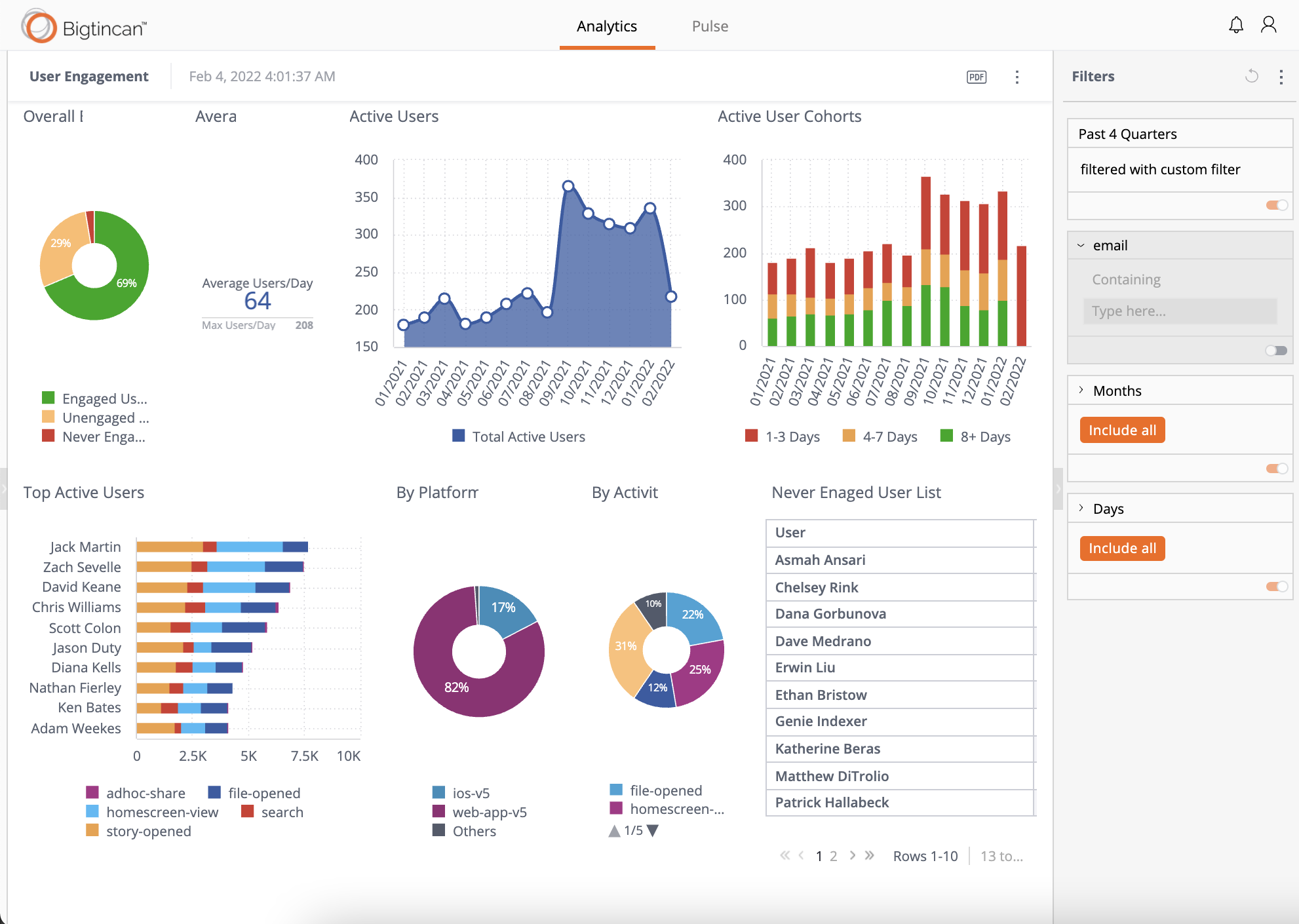Enable the email filter toggle

click(x=1277, y=351)
